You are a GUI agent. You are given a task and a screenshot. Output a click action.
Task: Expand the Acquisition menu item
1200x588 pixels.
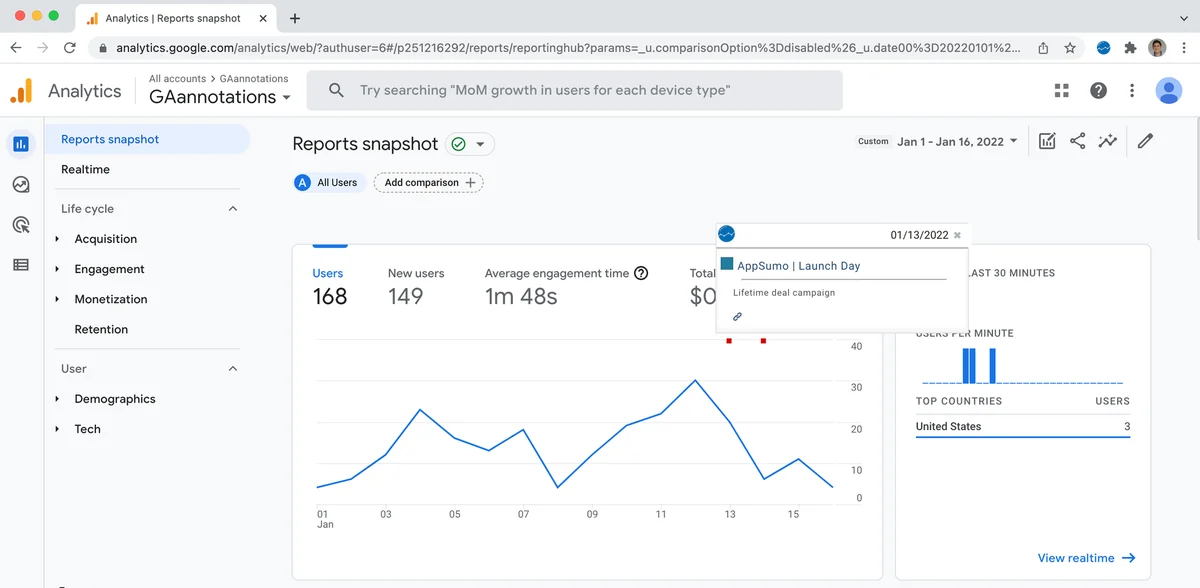(105, 239)
